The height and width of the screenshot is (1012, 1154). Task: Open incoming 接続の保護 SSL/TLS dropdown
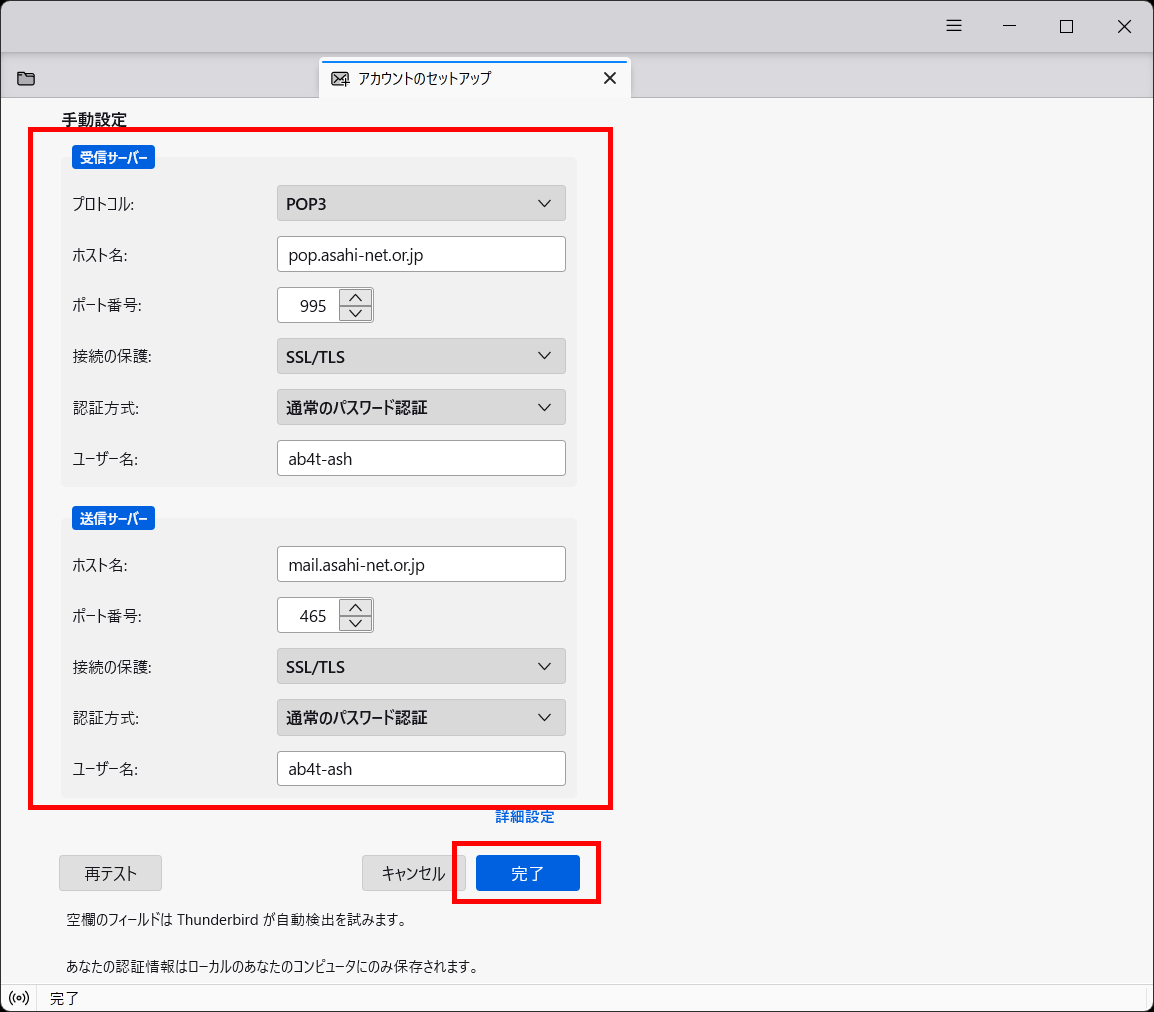[421, 356]
